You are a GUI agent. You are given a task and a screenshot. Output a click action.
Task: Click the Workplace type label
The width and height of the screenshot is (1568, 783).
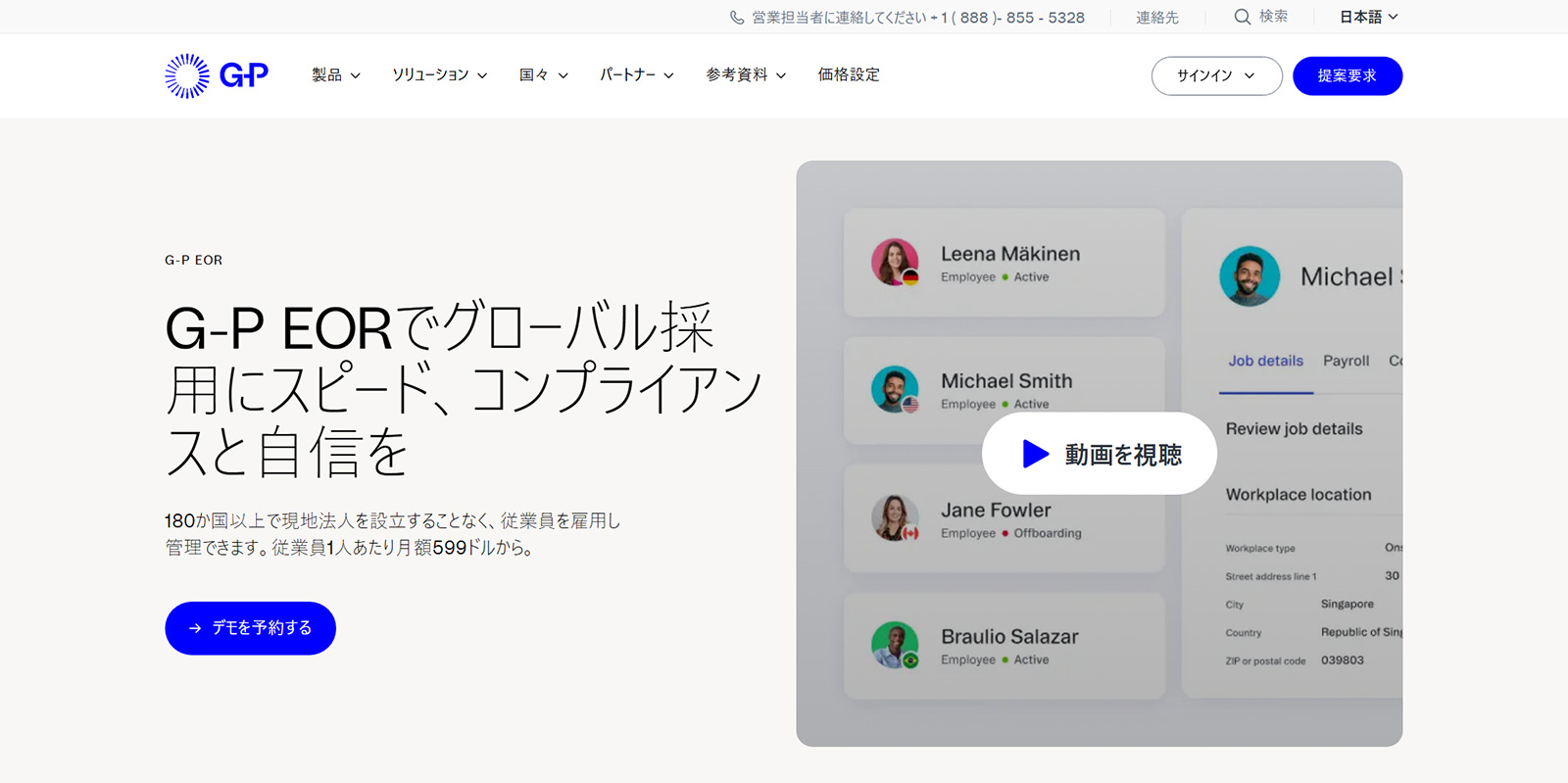coord(1259,549)
